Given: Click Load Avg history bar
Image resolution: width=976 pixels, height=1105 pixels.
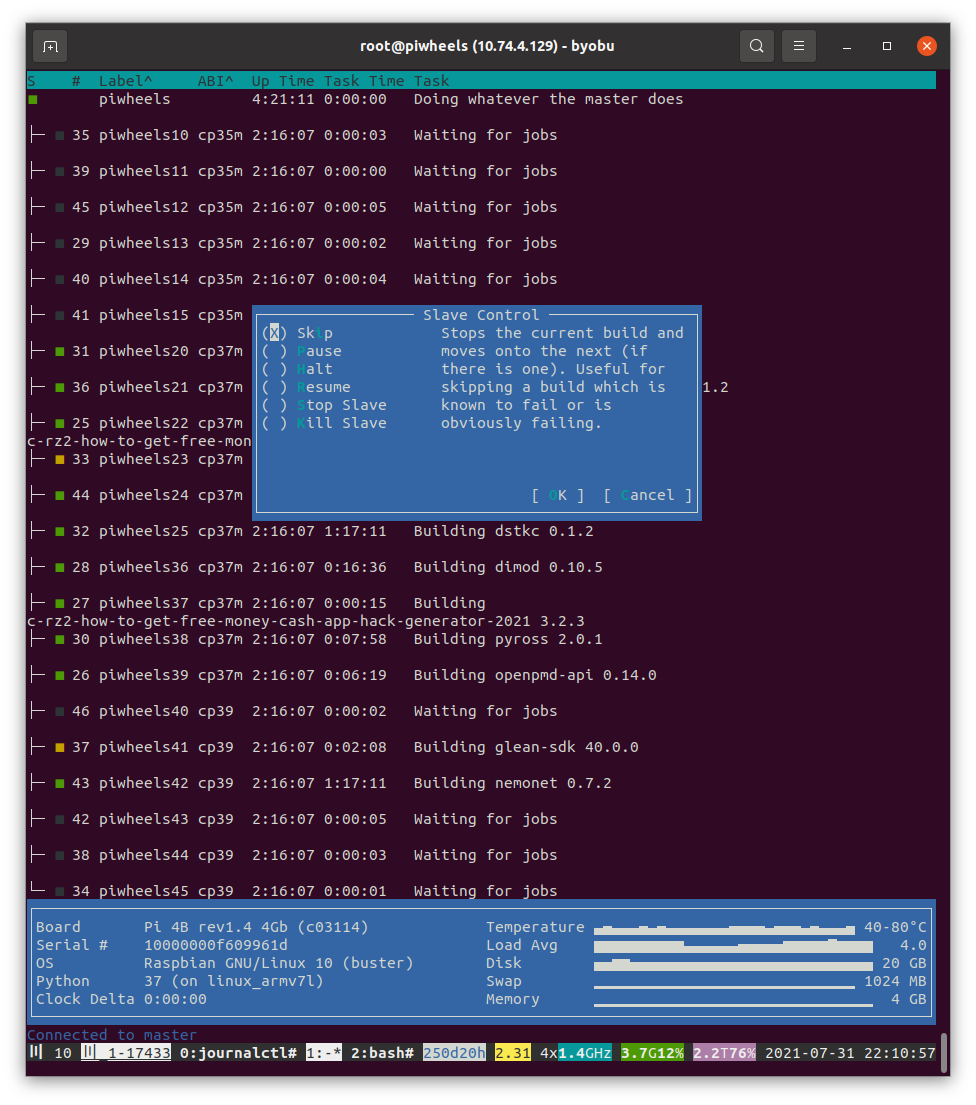Looking at the screenshot, I should [734, 946].
